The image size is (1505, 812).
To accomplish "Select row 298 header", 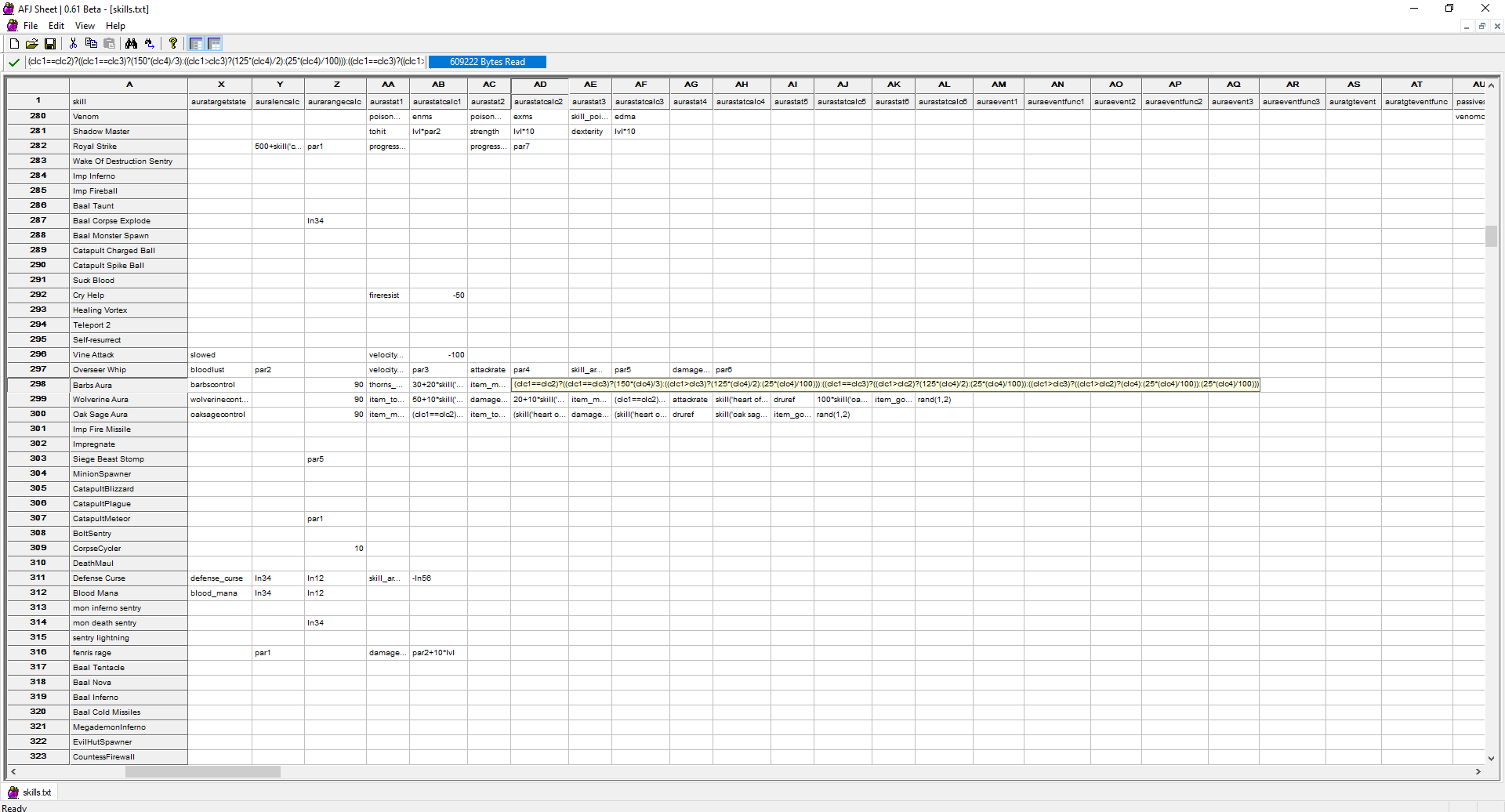I will point(38,384).
